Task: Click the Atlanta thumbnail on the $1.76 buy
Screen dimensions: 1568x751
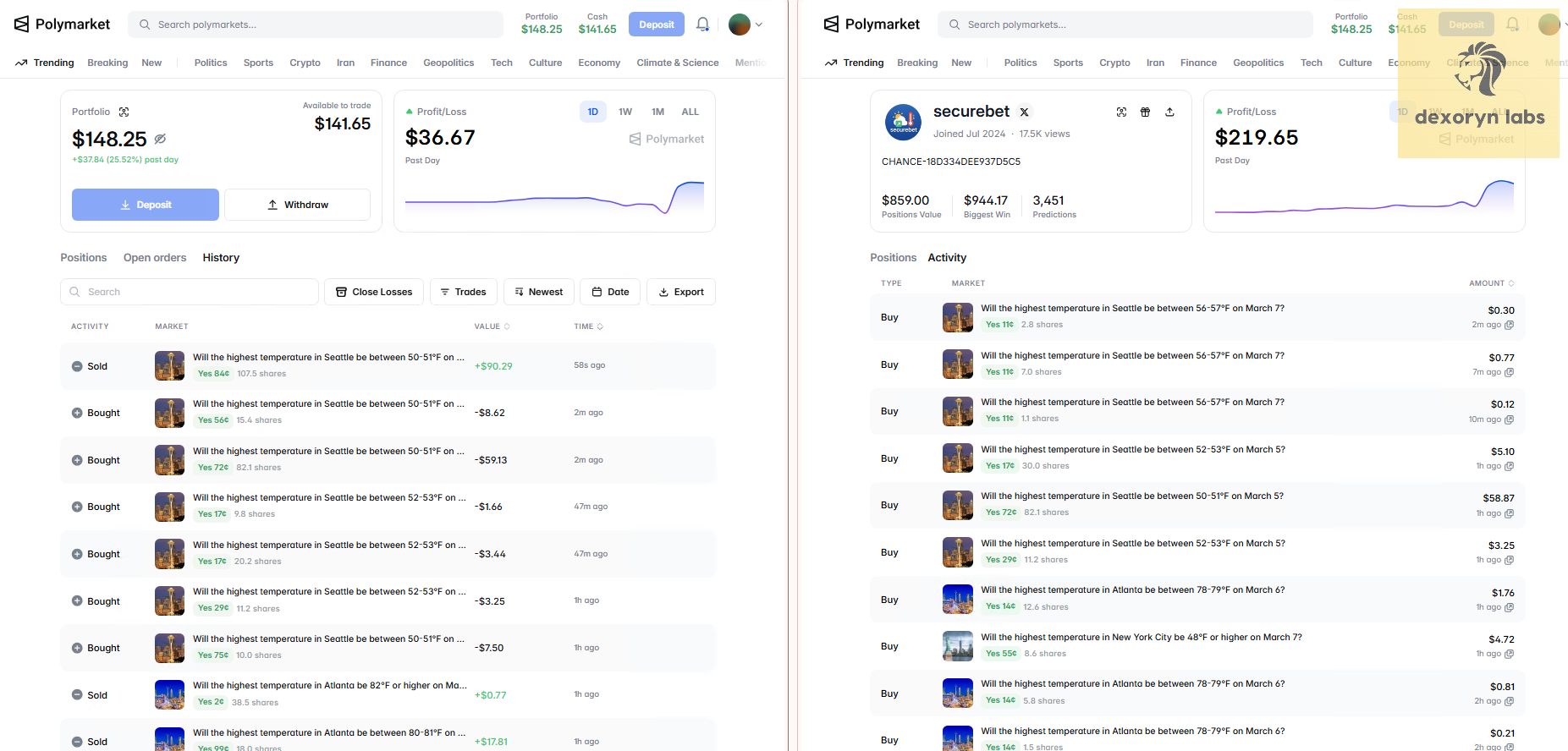Action: [x=958, y=600]
